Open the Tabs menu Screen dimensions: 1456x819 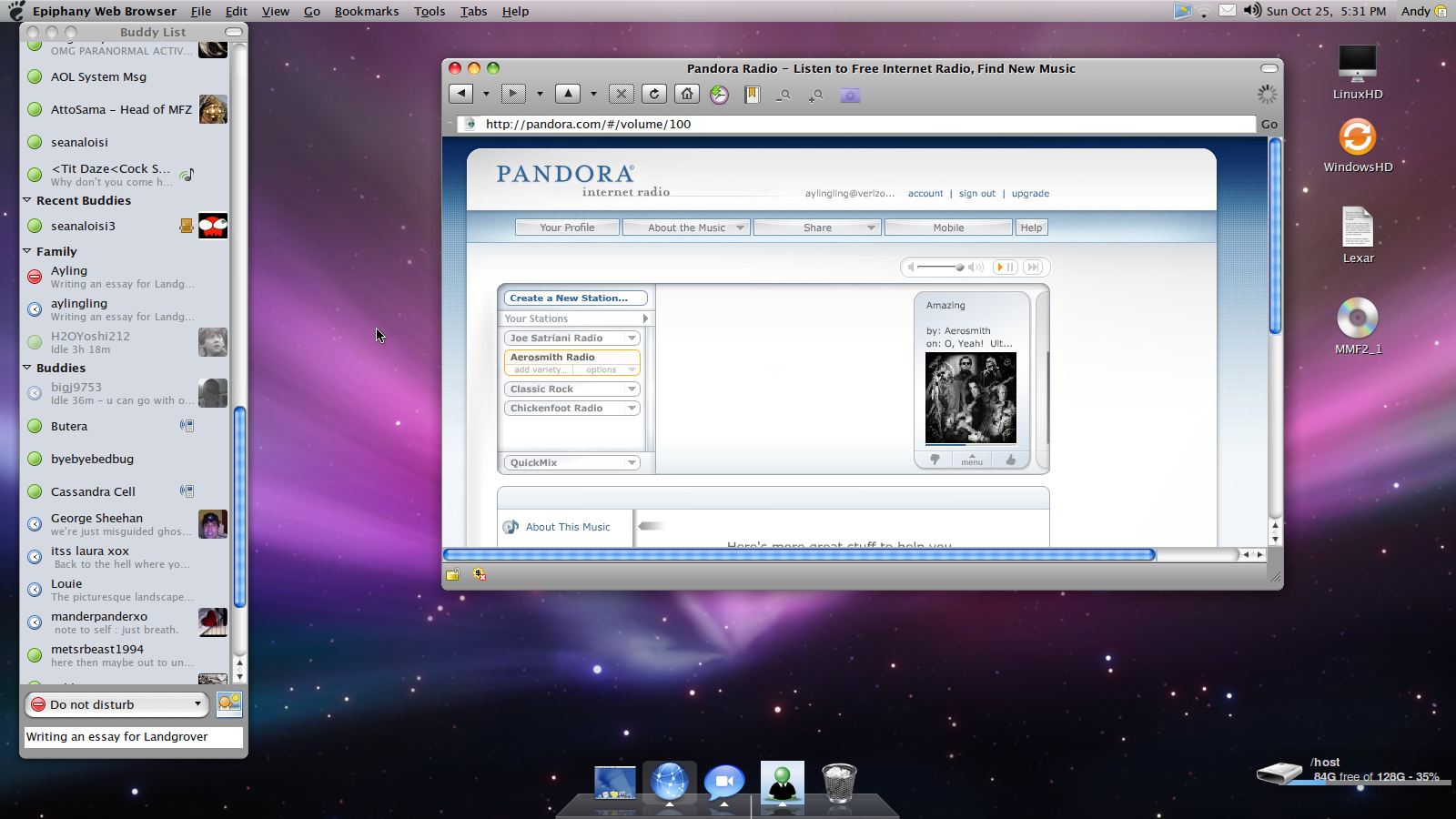click(473, 11)
